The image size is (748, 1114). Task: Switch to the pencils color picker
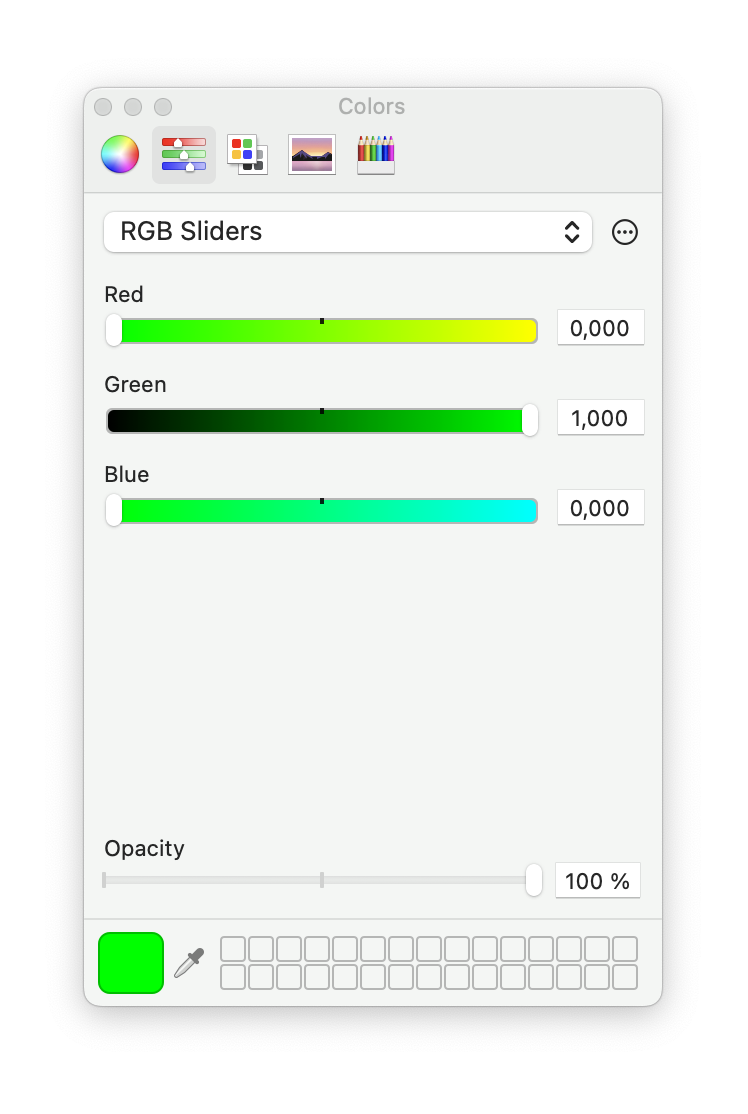(x=376, y=155)
